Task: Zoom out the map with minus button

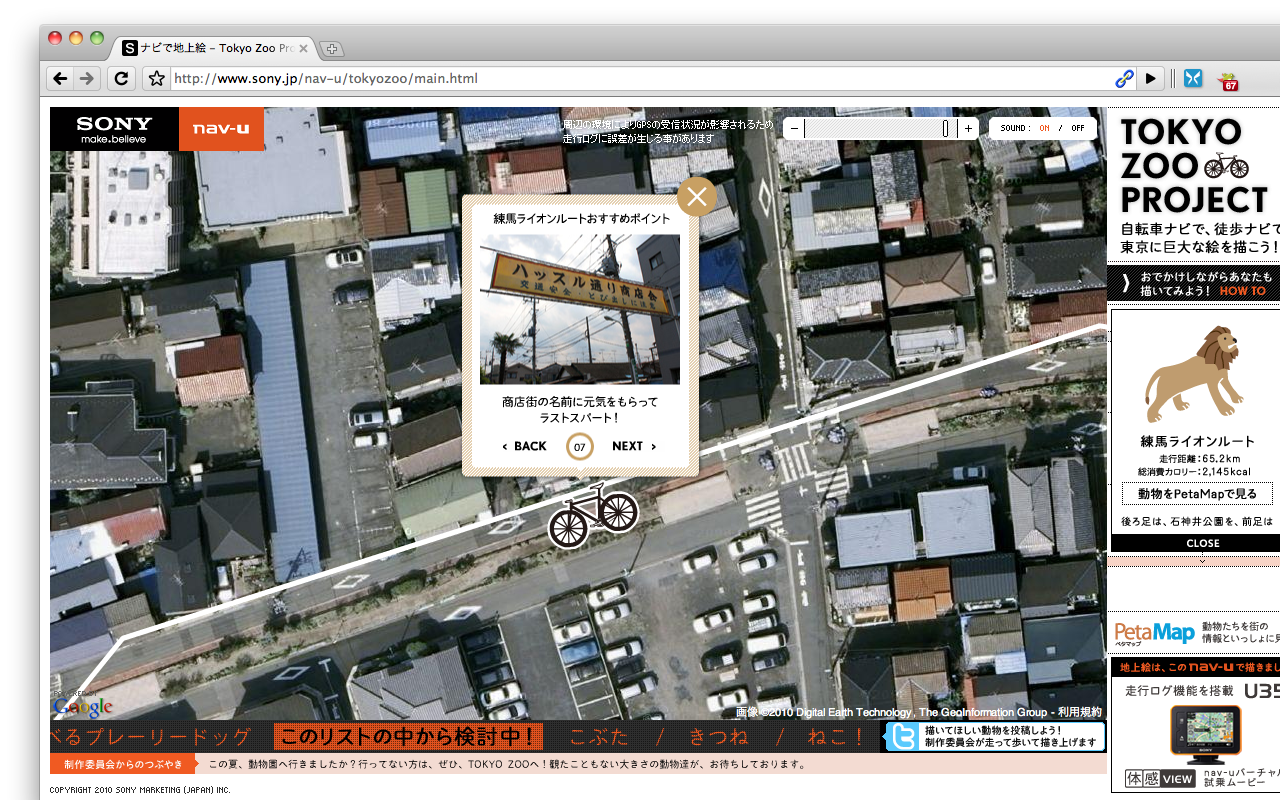Action: coord(793,129)
